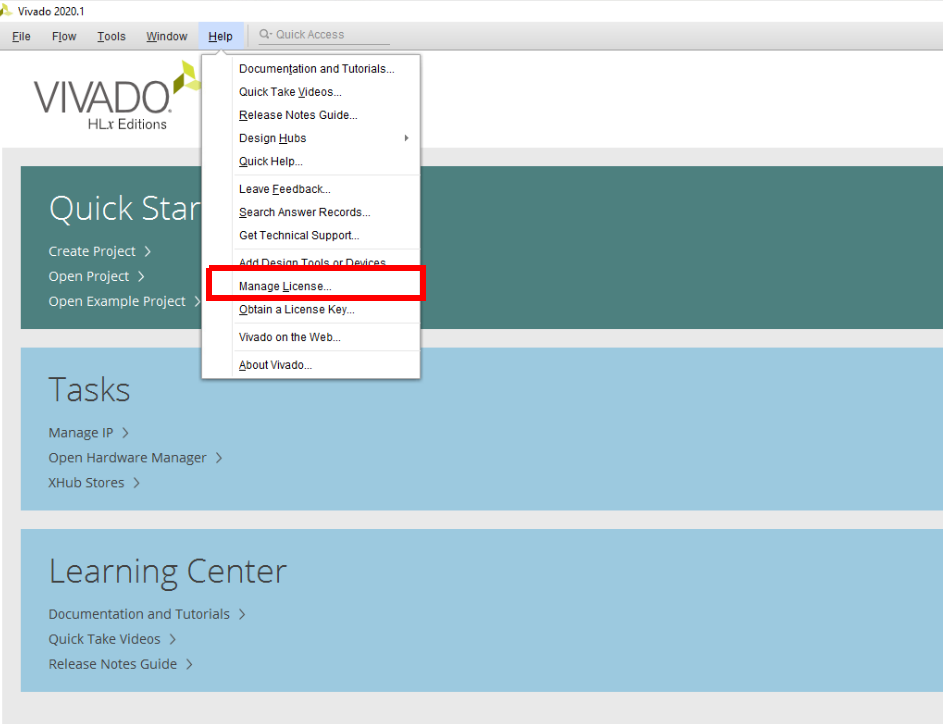943x724 pixels.
Task: Select Manage License from Help menu
Action: [285, 287]
